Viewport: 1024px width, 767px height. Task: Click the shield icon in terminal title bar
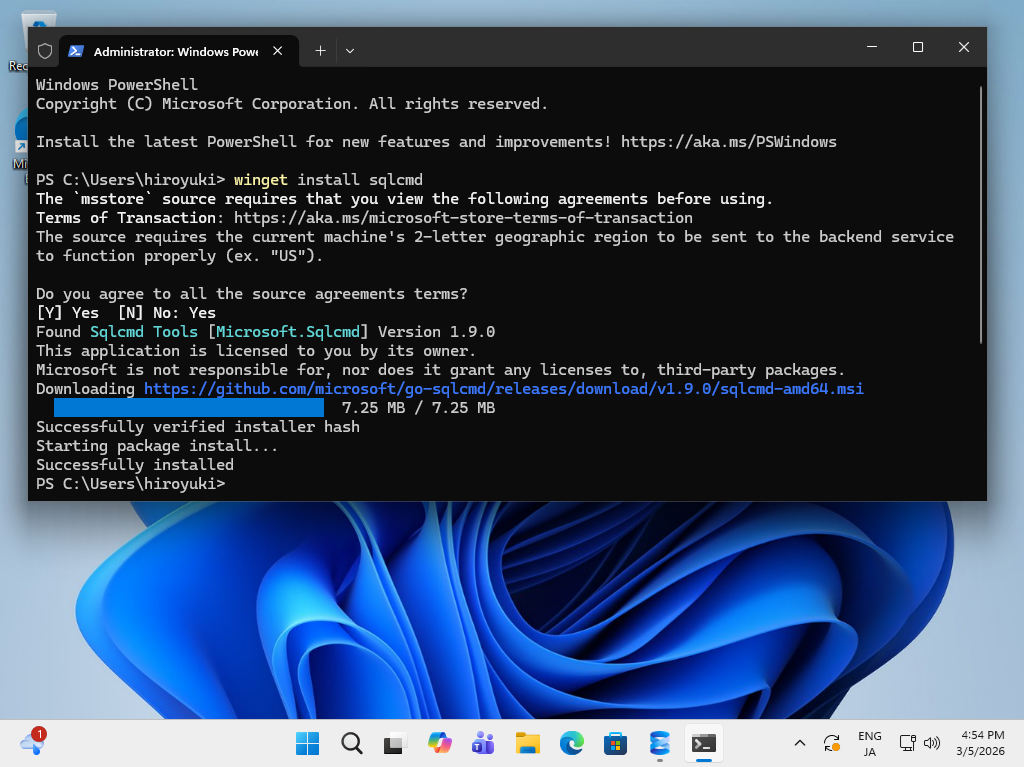click(x=44, y=51)
